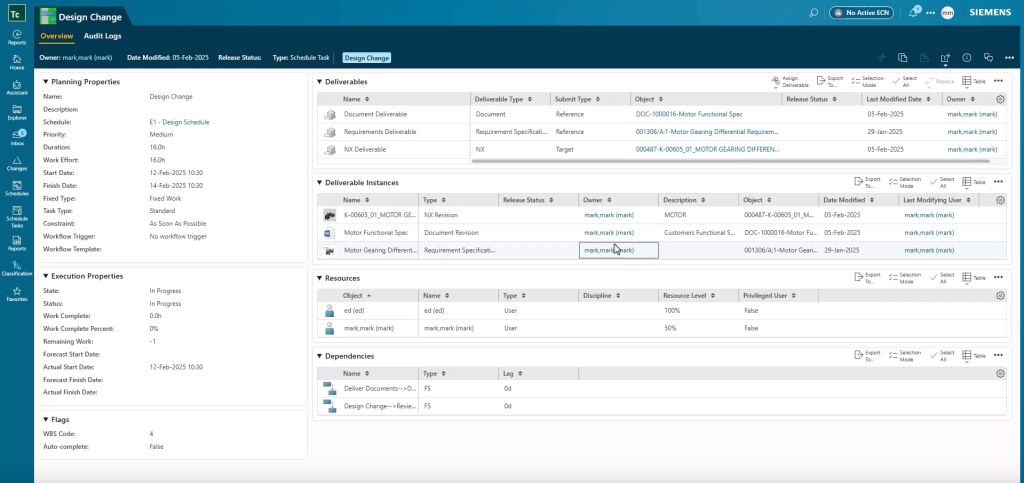Toggle Selection Mode in Deliverable Instances
This screenshot has height=483, width=1024.
point(904,182)
